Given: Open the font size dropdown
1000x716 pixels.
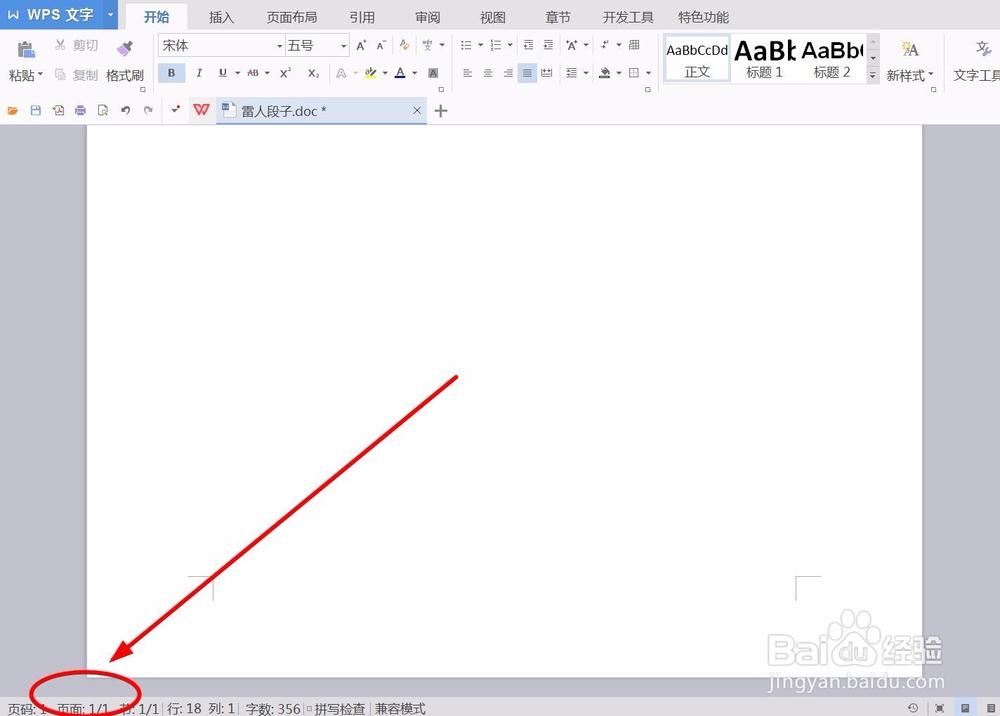Looking at the screenshot, I should coord(345,44).
